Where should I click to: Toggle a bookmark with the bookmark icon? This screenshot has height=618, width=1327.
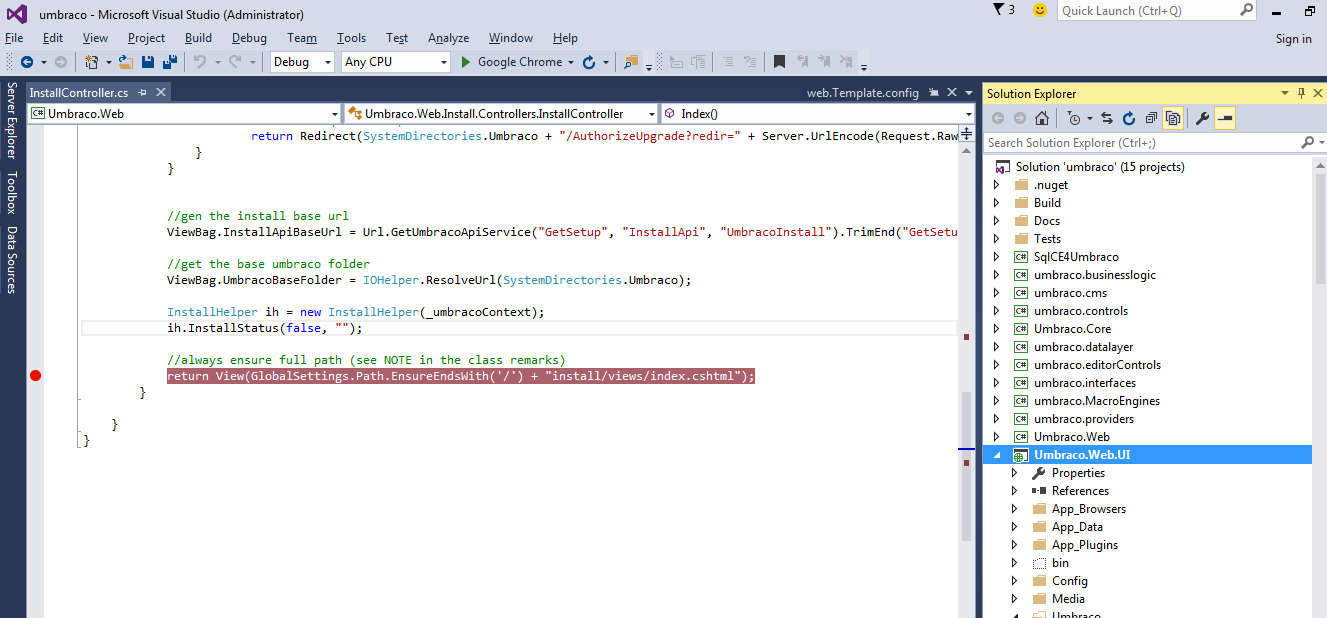779,62
